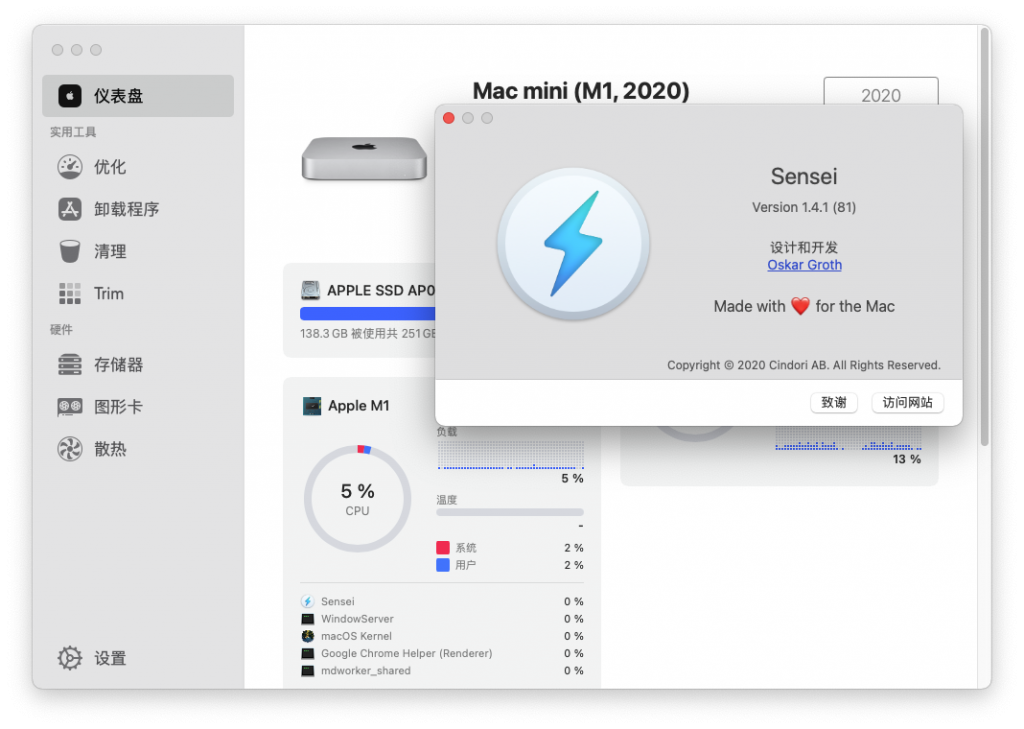Screen dimensions: 1024x729
Task: Click the blue SSD usage bar
Action: [368, 314]
